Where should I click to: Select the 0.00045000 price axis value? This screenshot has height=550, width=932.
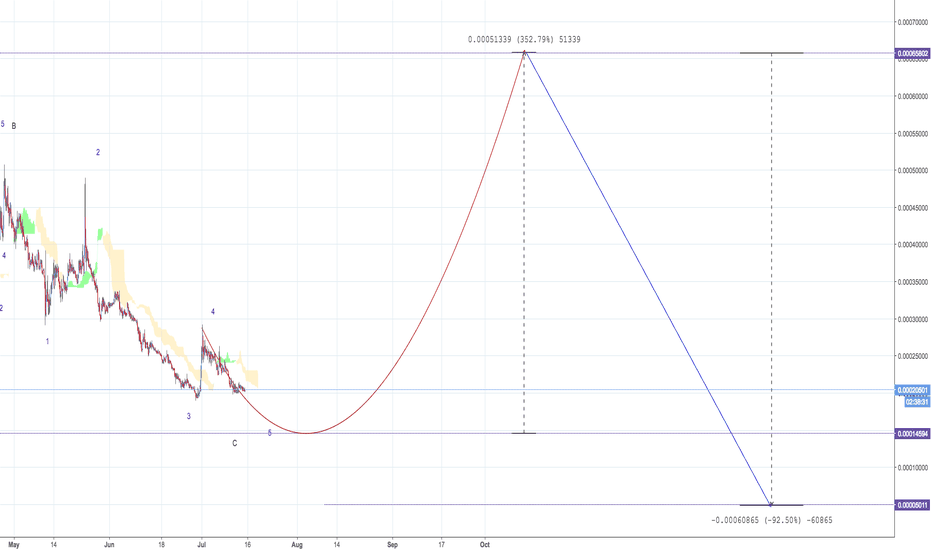click(912, 208)
